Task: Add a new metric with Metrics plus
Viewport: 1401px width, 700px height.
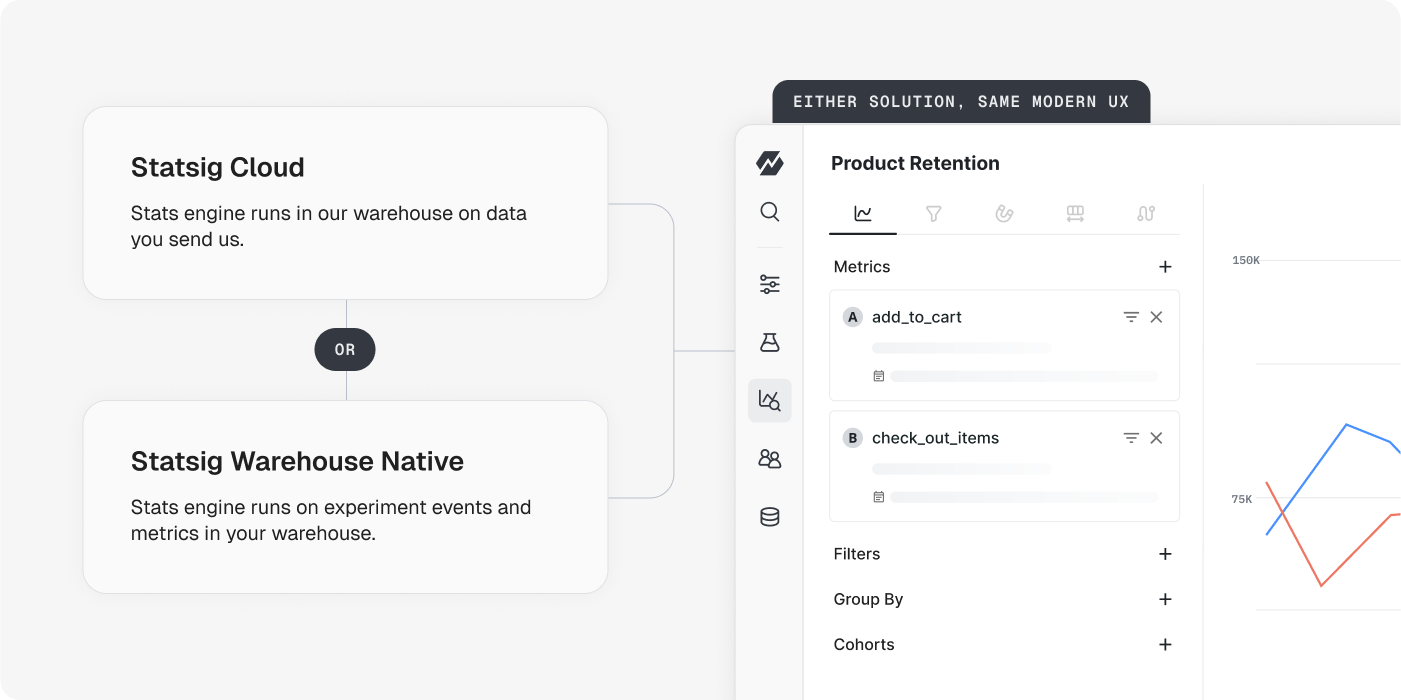Action: point(1165,267)
